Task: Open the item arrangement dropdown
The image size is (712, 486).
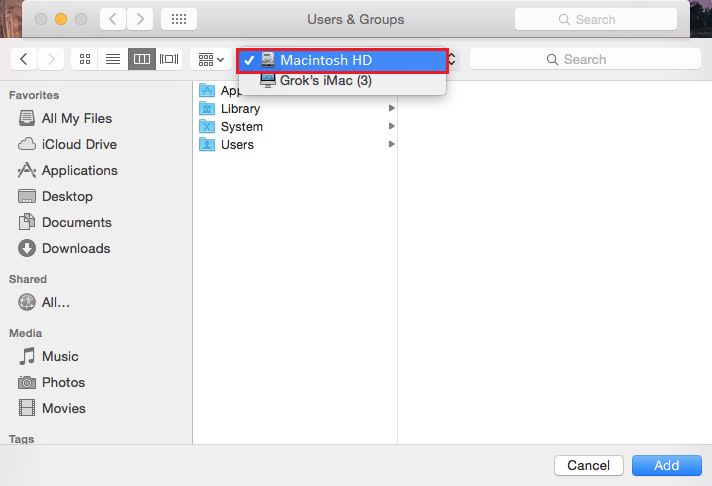Action: 211,59
